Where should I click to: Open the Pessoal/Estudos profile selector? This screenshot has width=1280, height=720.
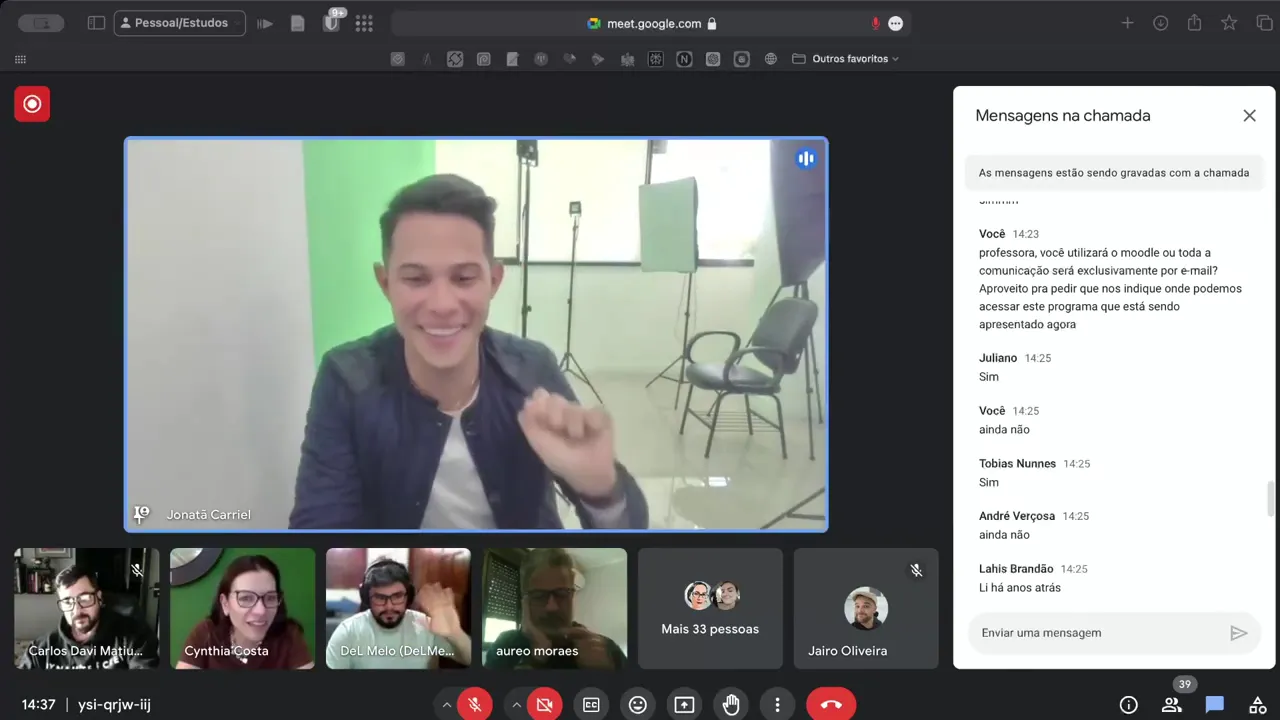tap(180, 23)
